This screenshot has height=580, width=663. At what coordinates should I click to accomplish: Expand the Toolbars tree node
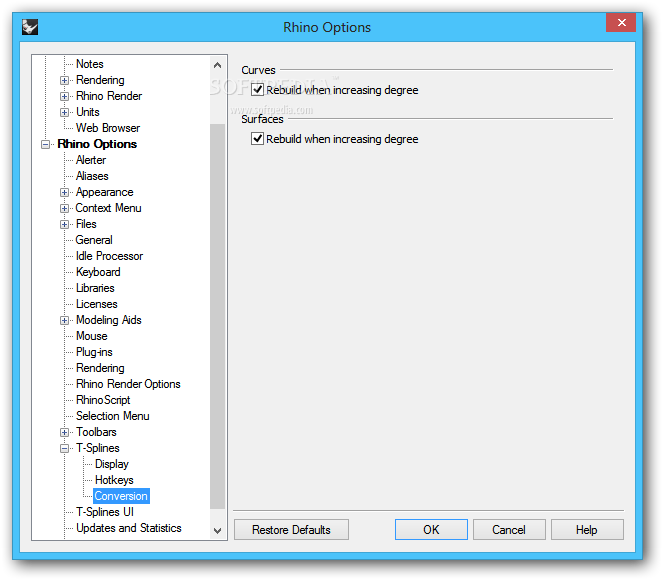[x=64, y=432]
